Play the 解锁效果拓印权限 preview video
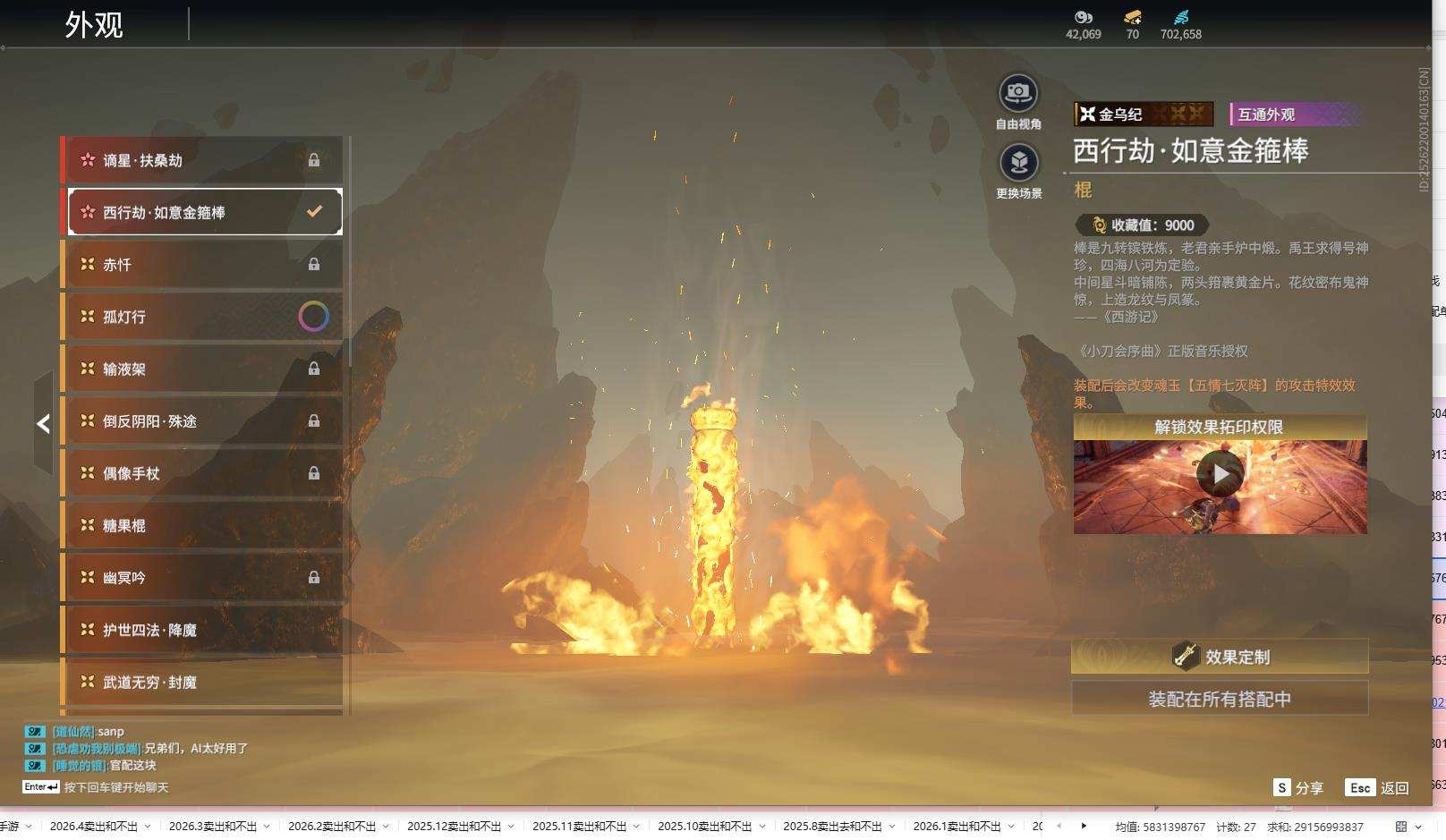Screen dimensions: 1446x840 coord(1220,474)
